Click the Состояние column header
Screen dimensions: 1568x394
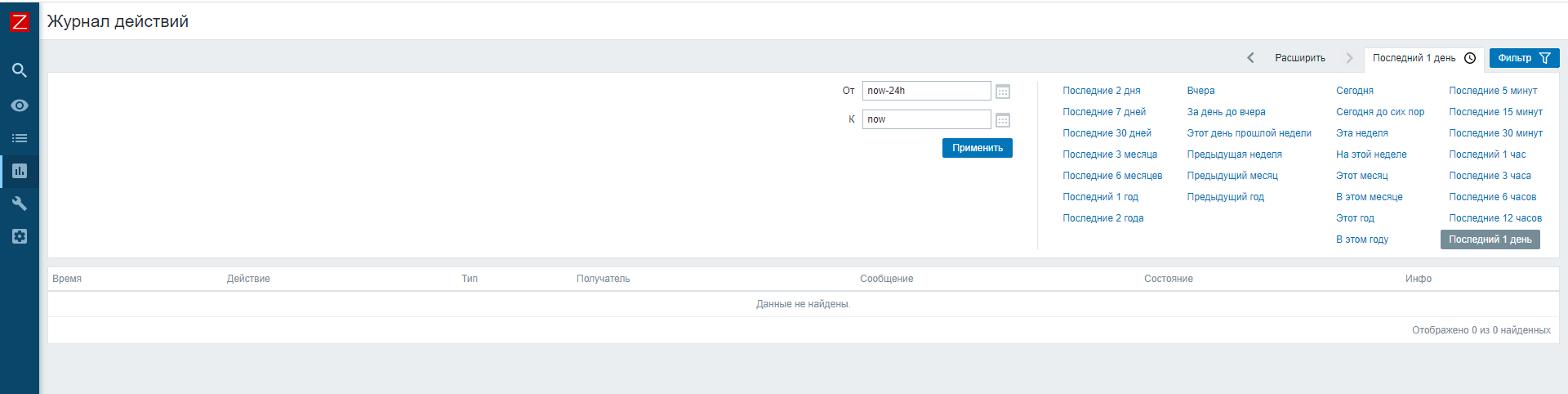(x=1168, y=279)
